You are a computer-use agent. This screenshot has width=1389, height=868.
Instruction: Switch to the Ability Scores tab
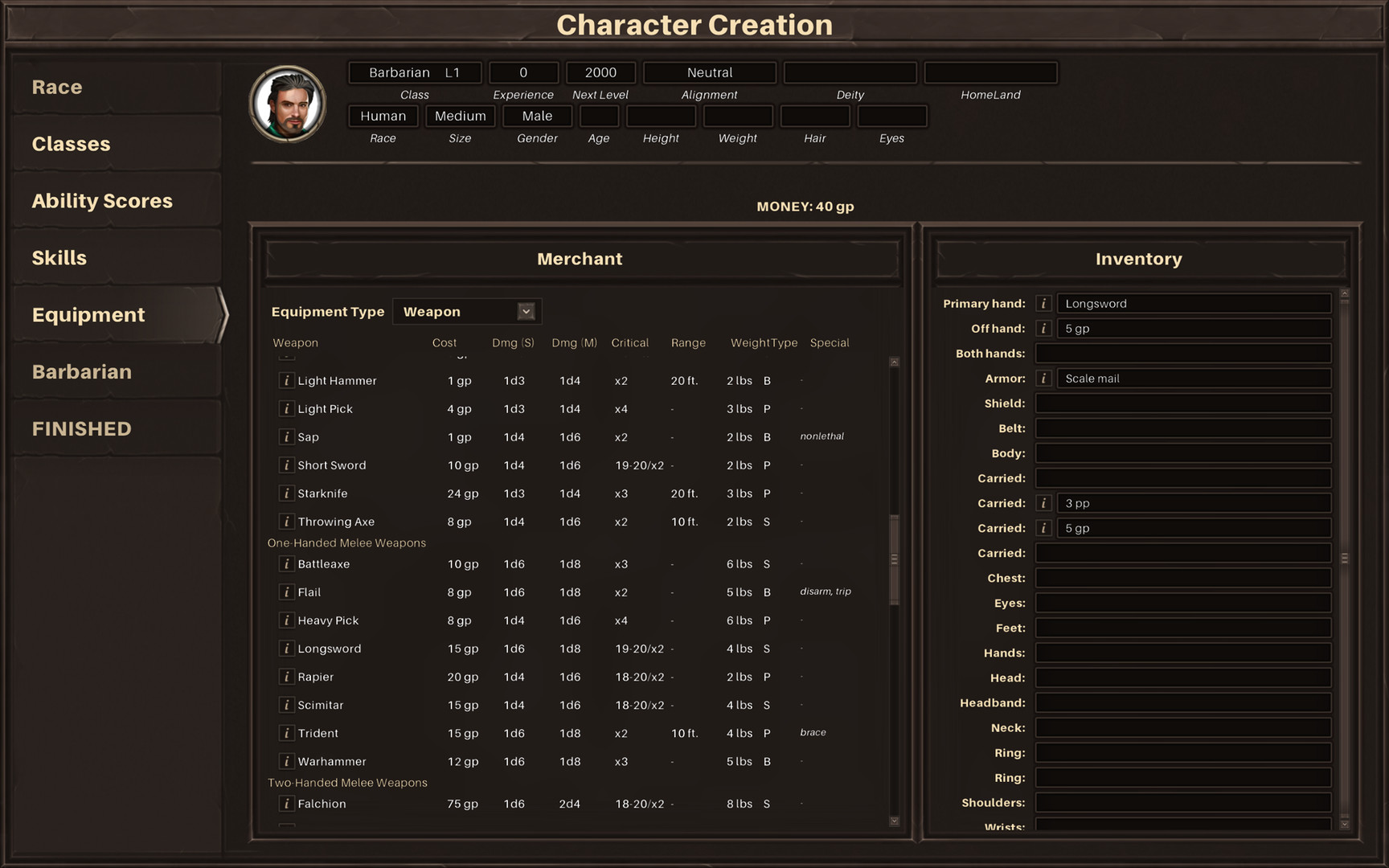102,200
